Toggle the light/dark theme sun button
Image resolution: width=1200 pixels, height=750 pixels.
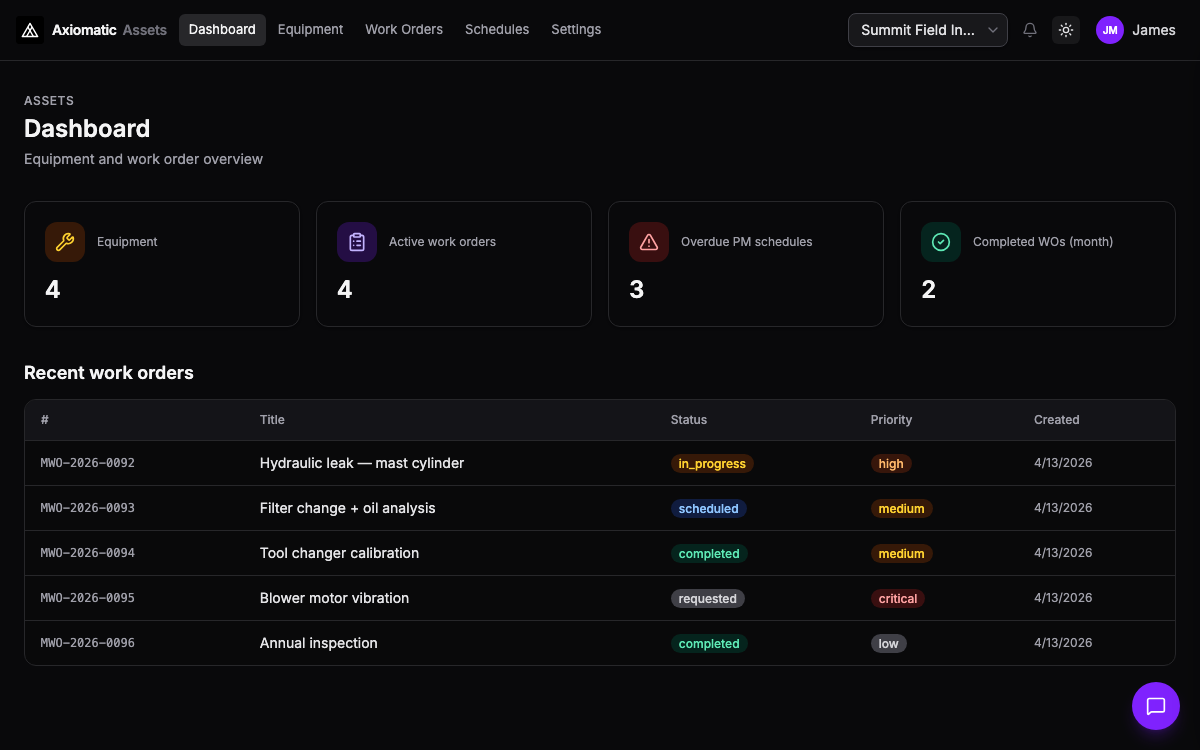1066,30
